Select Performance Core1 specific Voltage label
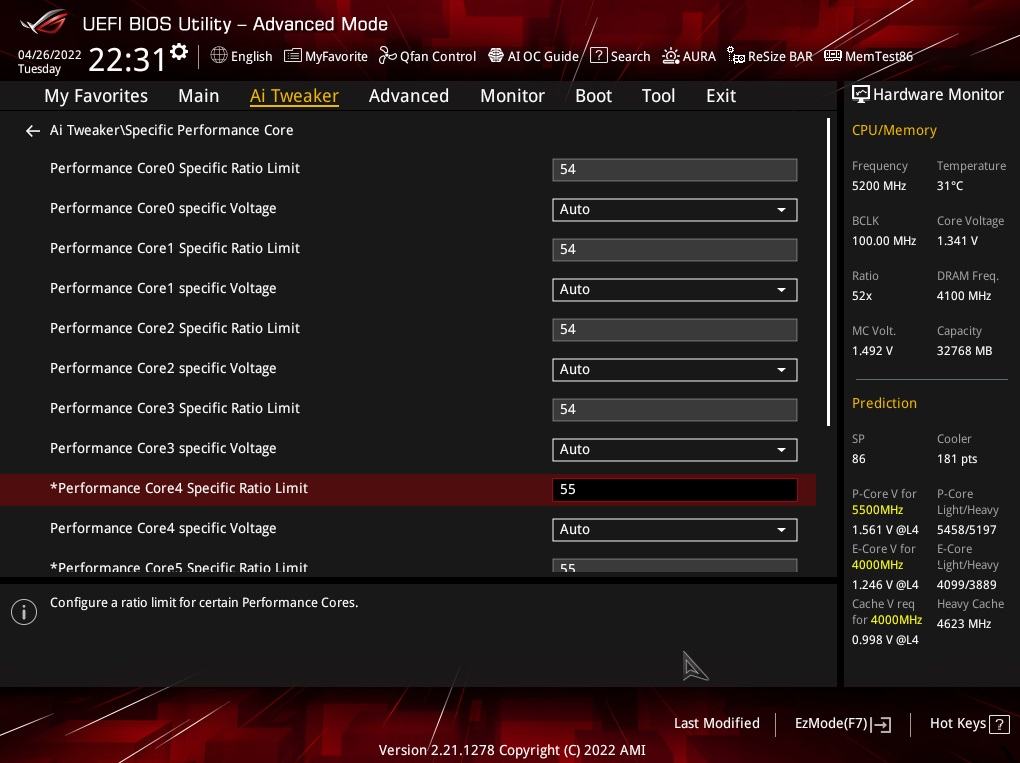Screen dimensions: 1020x763 [x=163, y=289]
